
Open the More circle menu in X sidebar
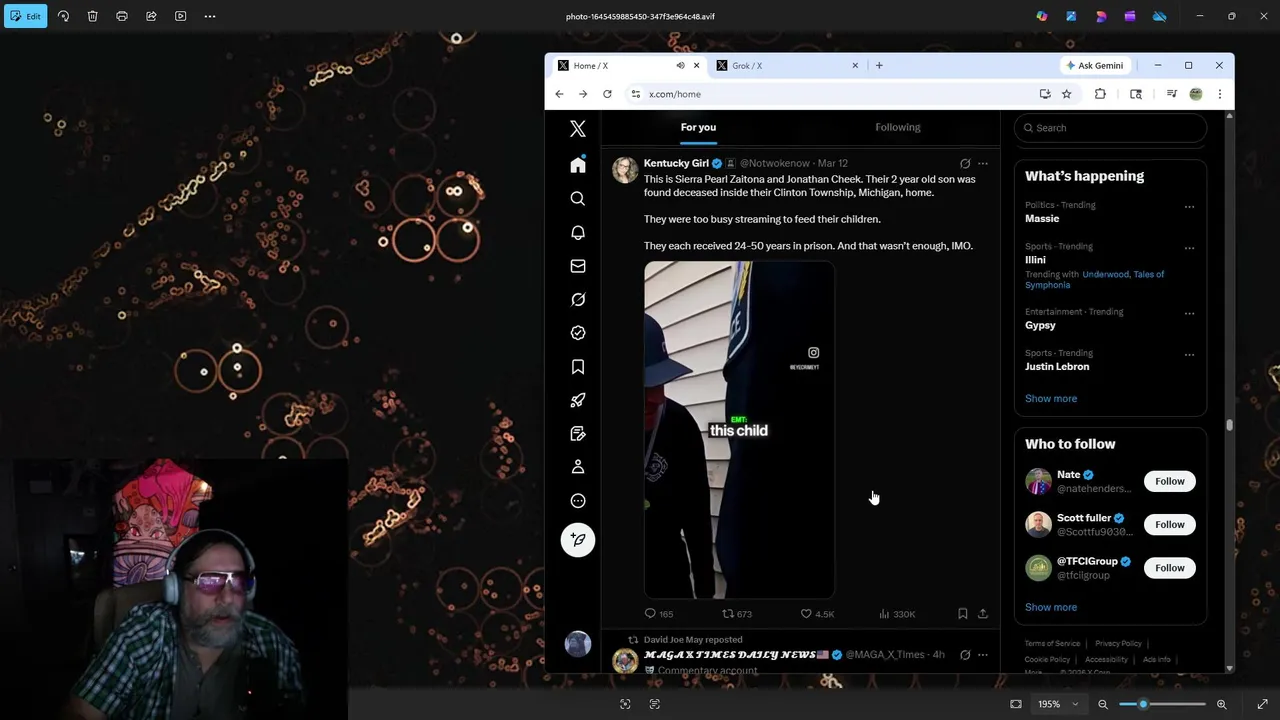point(578,501)
